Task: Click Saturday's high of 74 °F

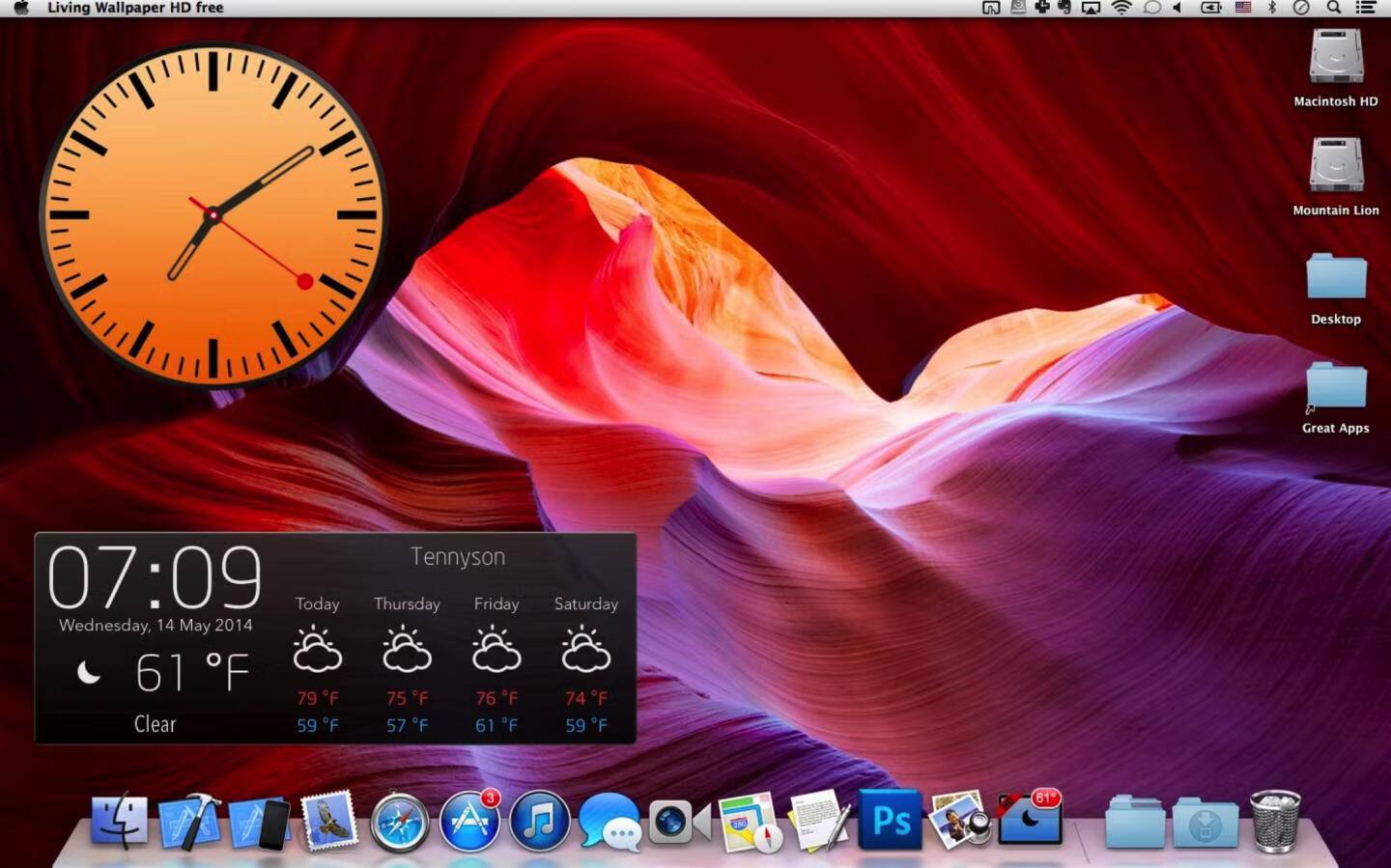Action: pyautogui.click(x=586, y=698)
